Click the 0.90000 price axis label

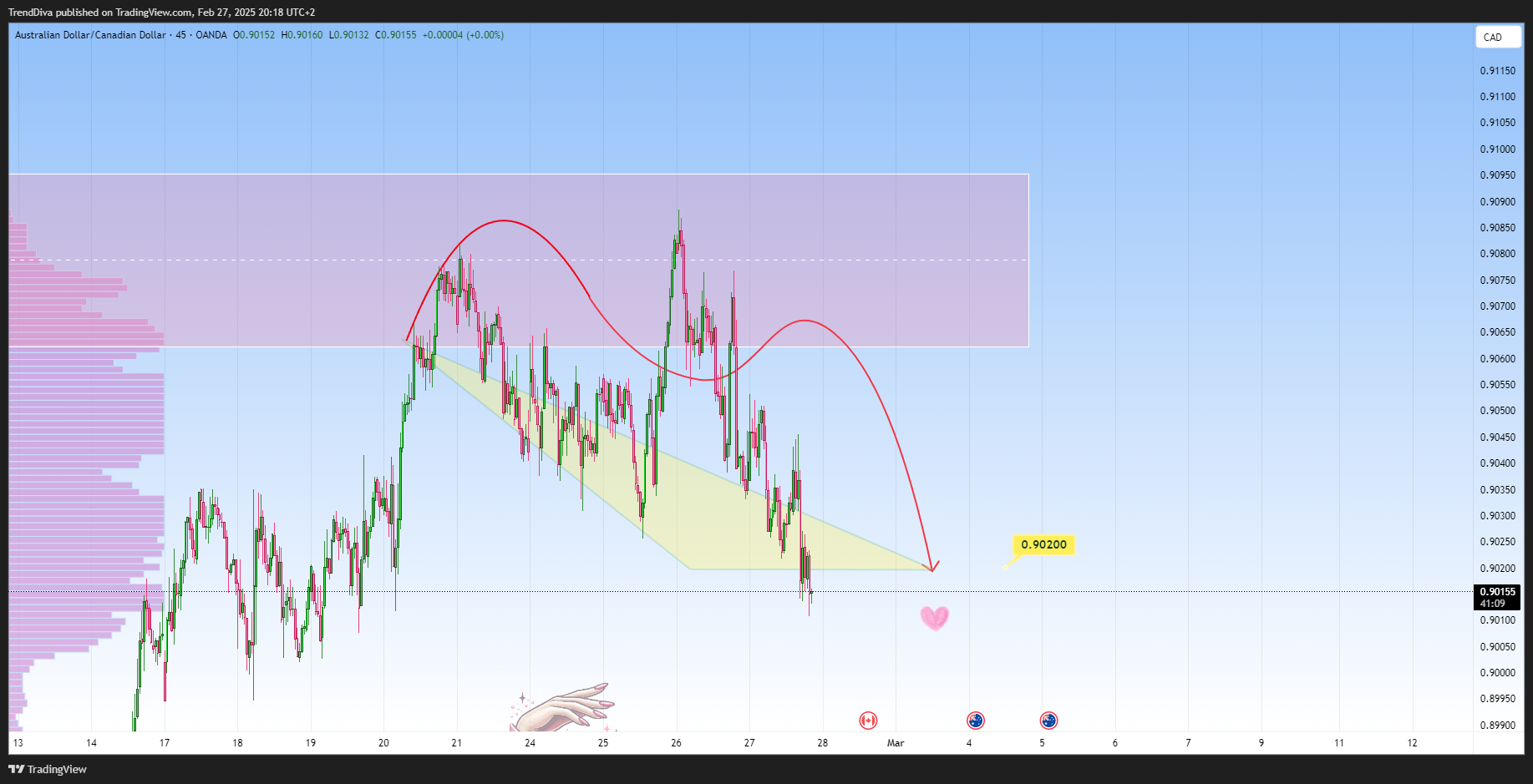click(x=1497, y=673)
